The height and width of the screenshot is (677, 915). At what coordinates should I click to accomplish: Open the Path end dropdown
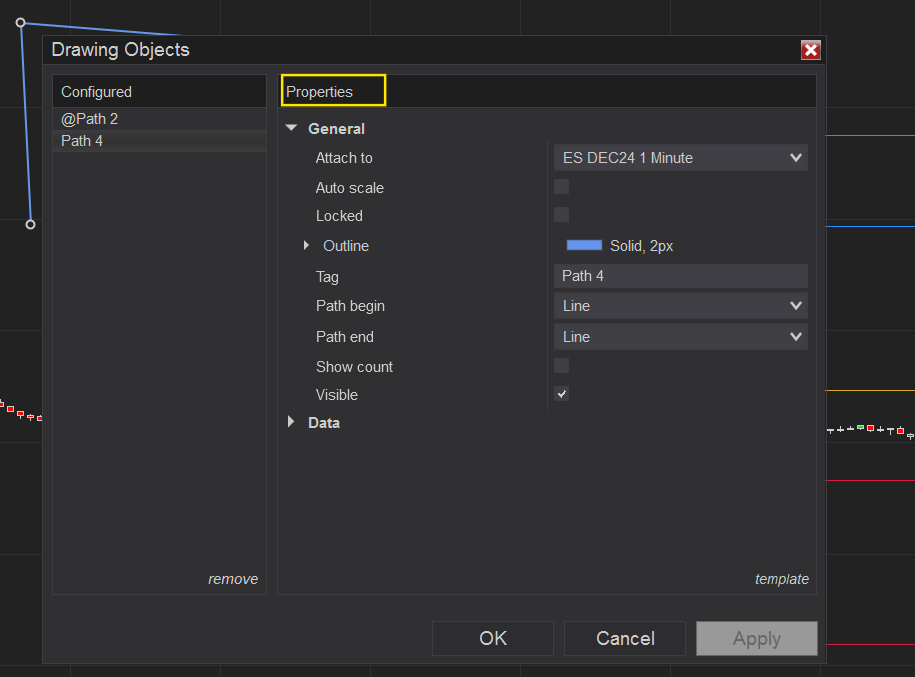[680, 337]
